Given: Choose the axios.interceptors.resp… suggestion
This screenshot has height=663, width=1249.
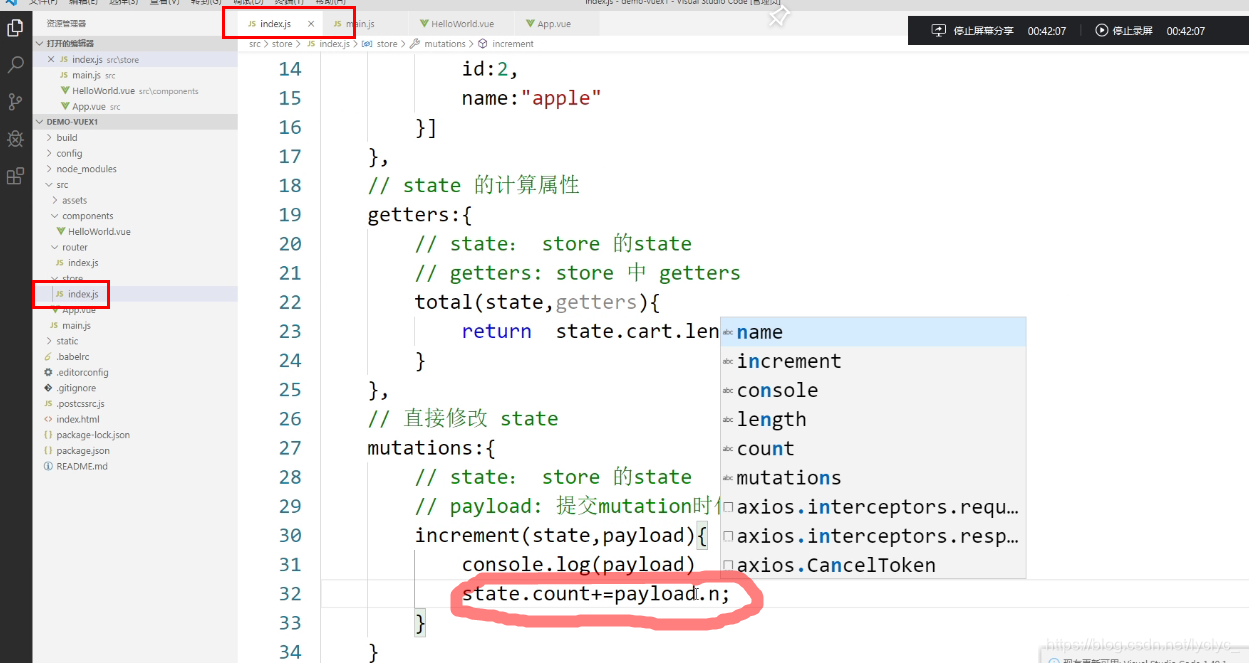Looking at the screenshot, I should click(873, 536).
